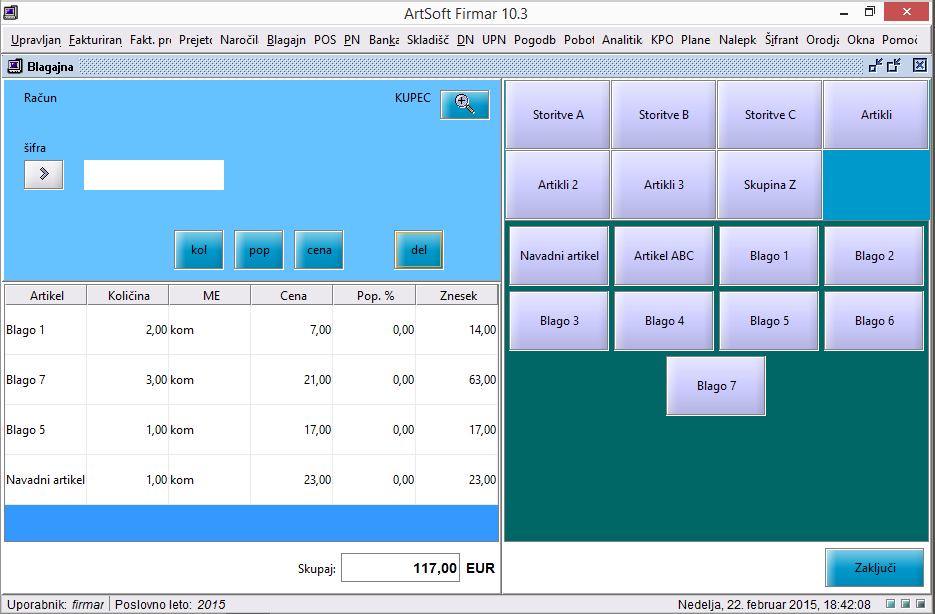Open the Šifranti menu
The height and width of the screenshot is (614, 935).
[781, 40]
